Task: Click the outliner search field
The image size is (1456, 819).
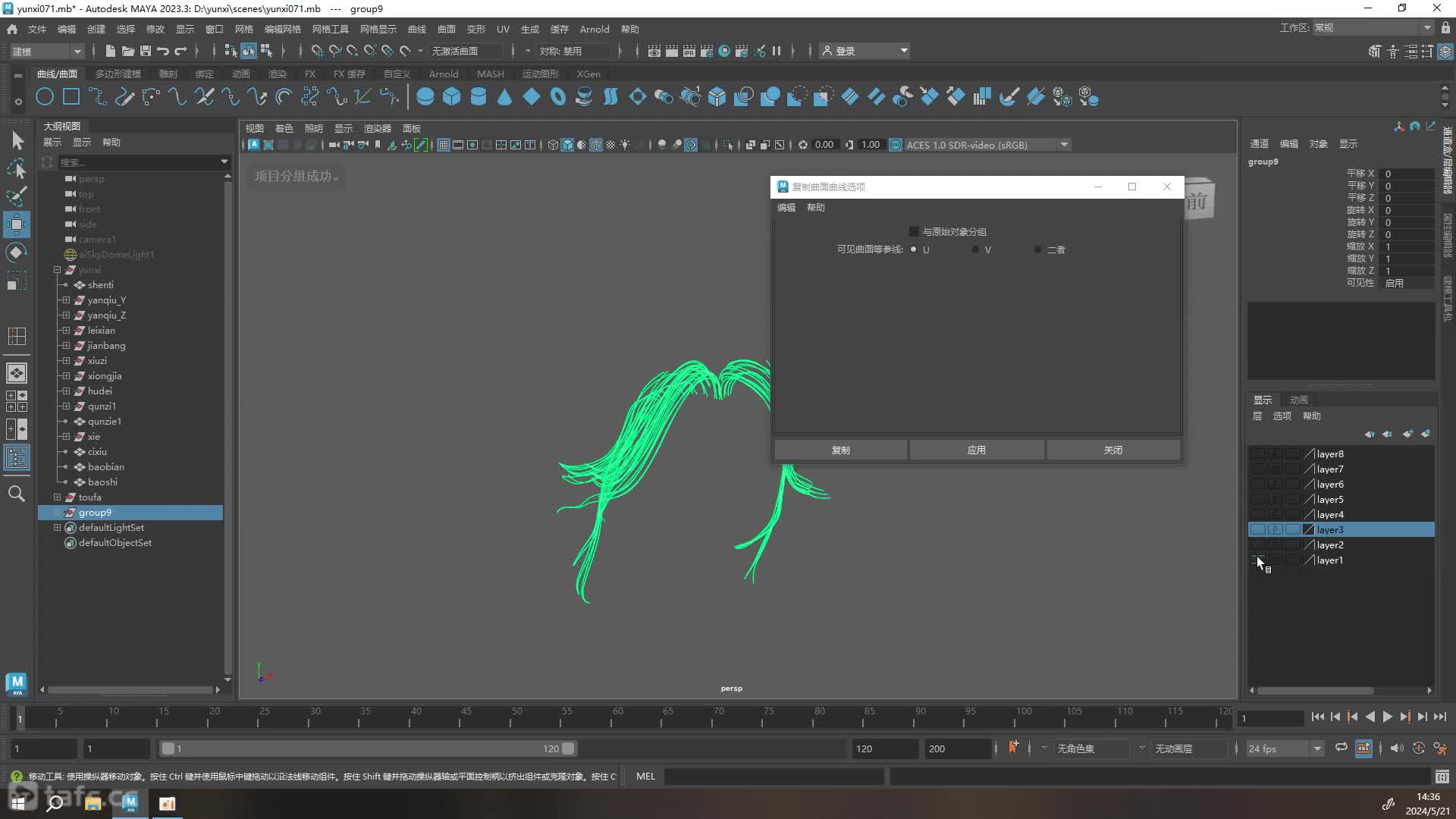Action: (139, 162)
